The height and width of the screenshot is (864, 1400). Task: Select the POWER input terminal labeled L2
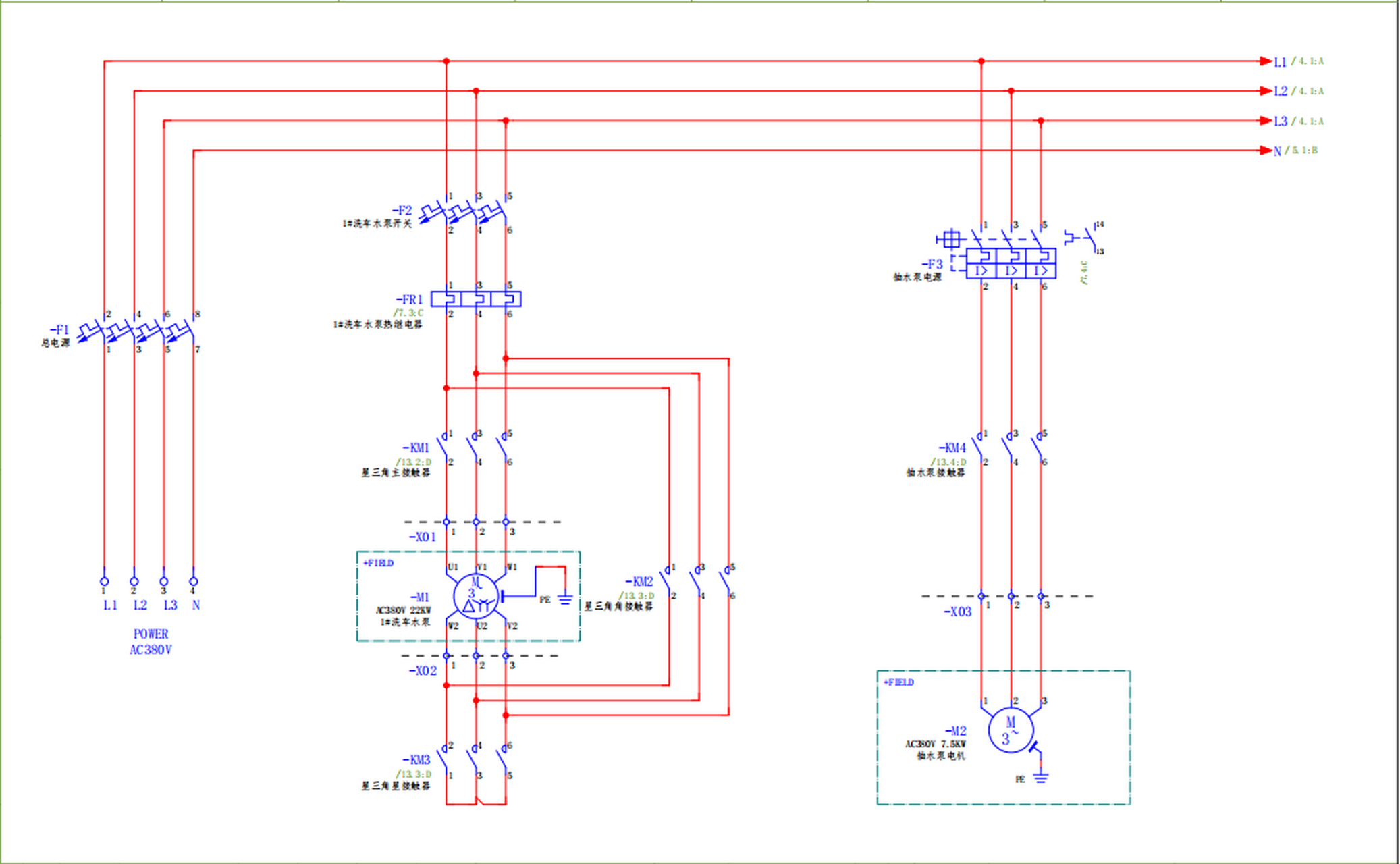134,581
